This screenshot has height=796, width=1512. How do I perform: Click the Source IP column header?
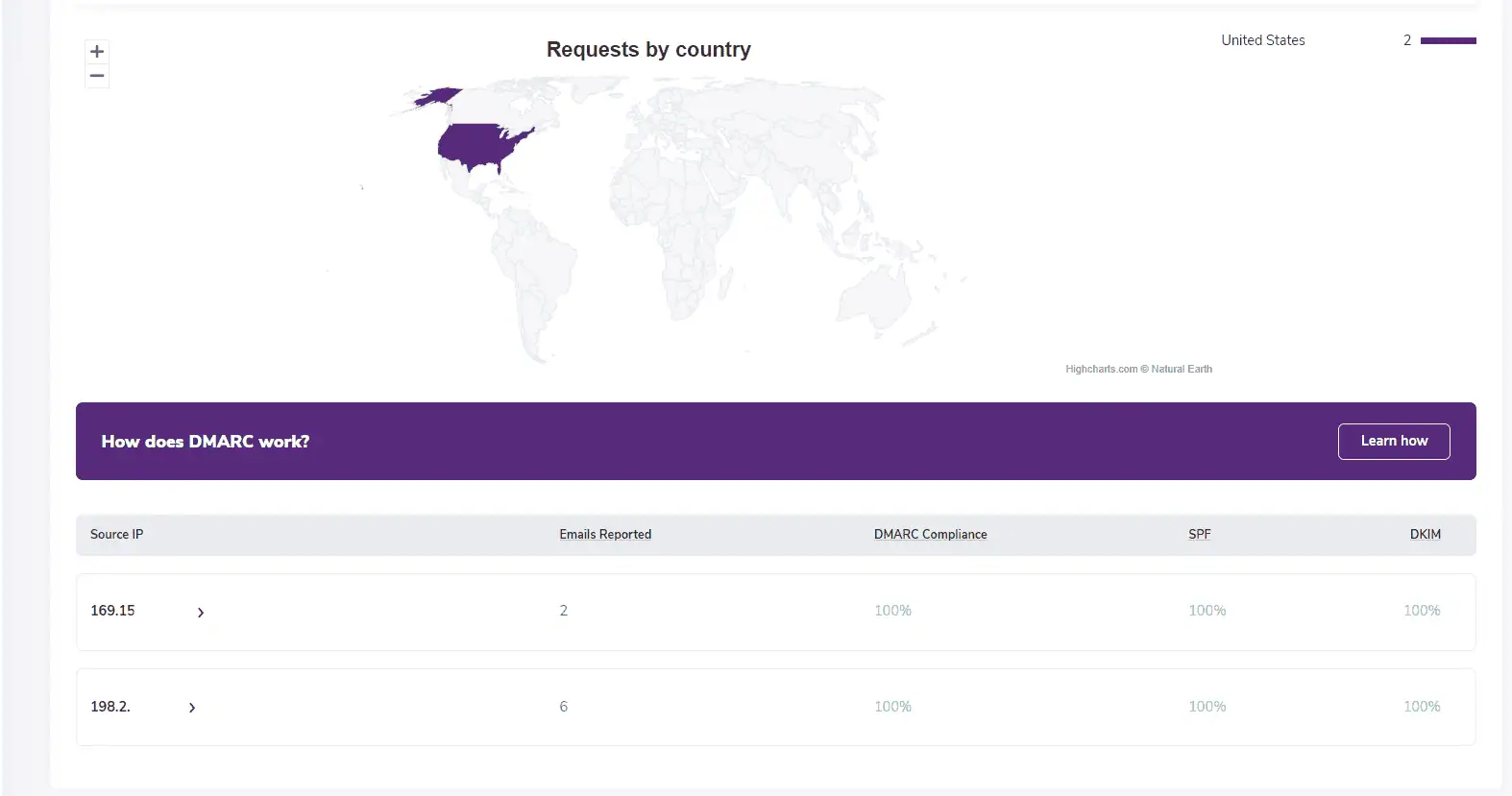click(x=116, y=535)
